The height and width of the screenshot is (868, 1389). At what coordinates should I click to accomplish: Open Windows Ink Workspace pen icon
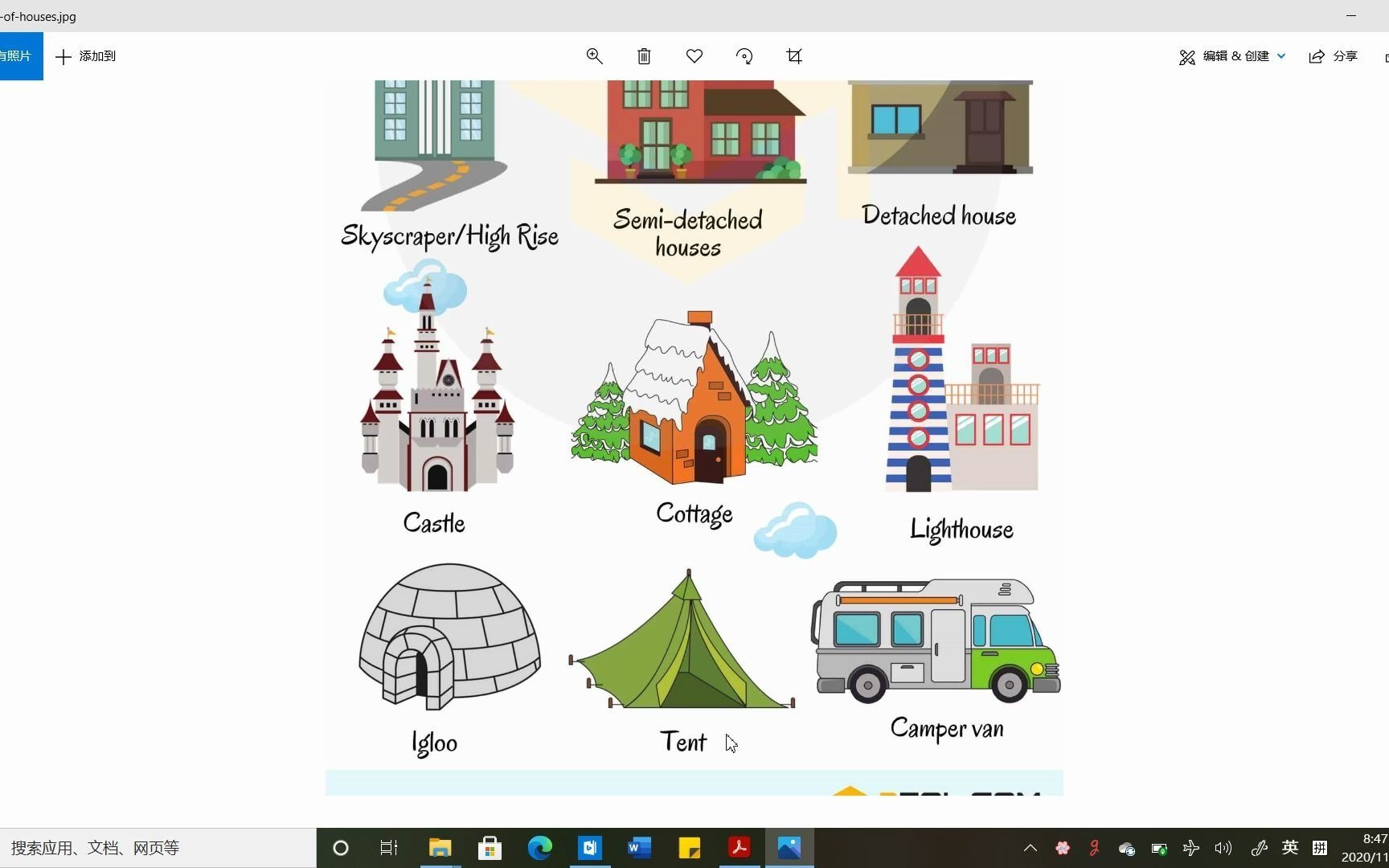(1259, 848)
